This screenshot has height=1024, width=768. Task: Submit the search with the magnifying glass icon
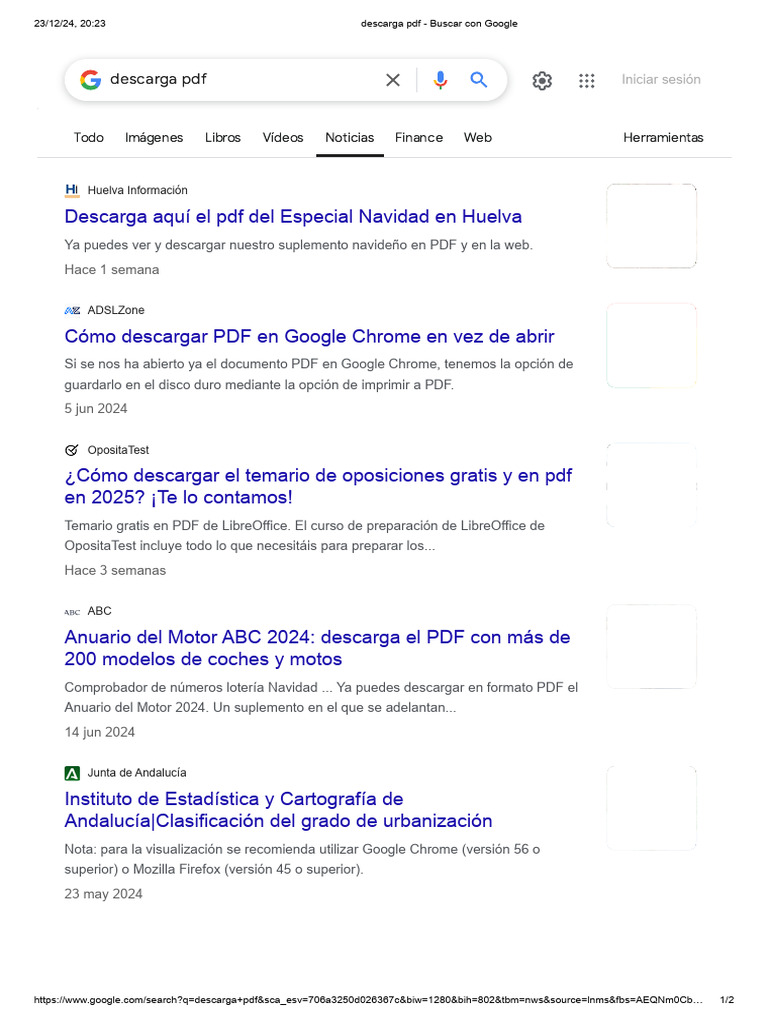pyautogui.click(x=479, y=80)
